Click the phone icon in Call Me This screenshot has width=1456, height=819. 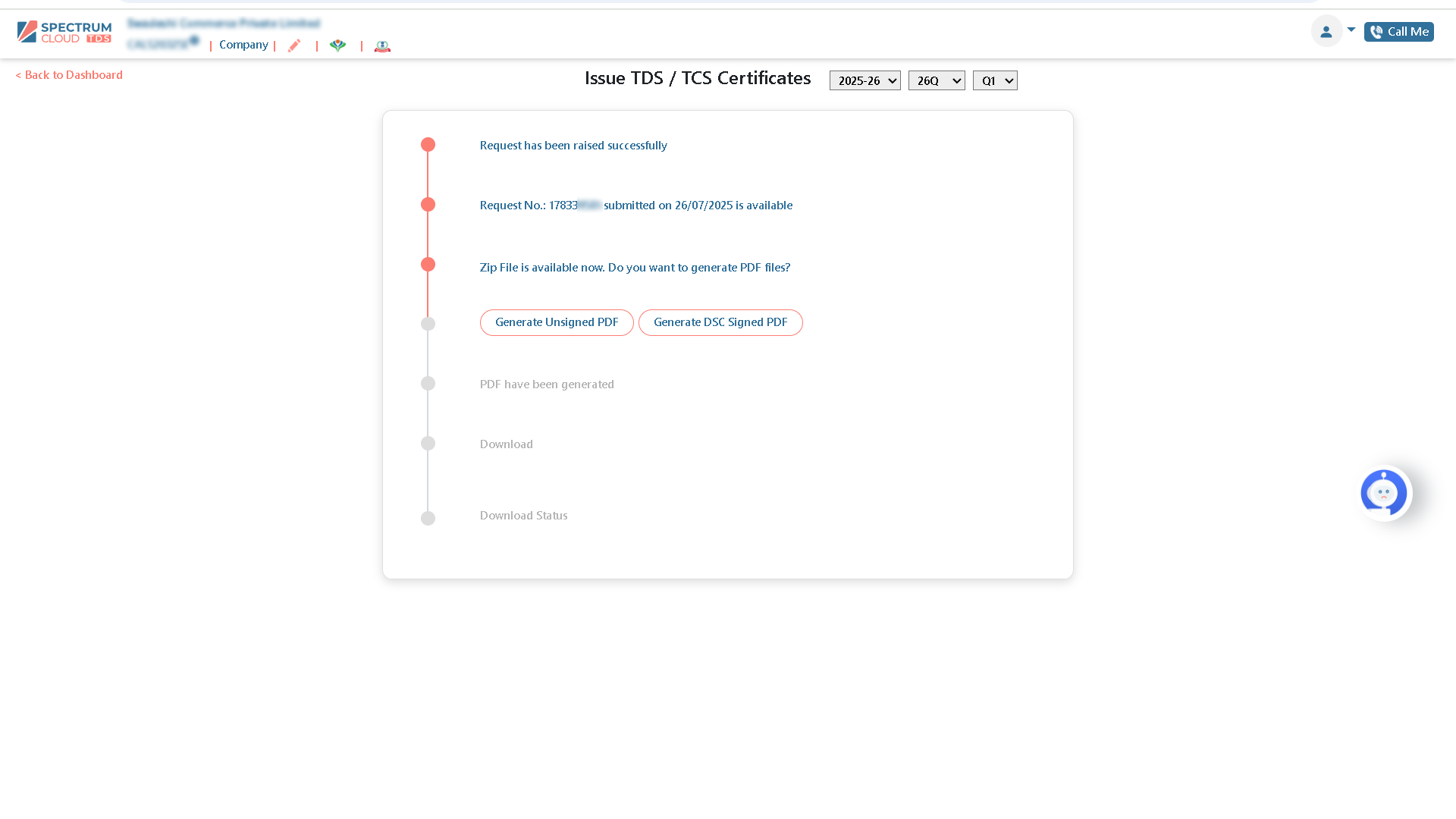[x=1376, y=32]
